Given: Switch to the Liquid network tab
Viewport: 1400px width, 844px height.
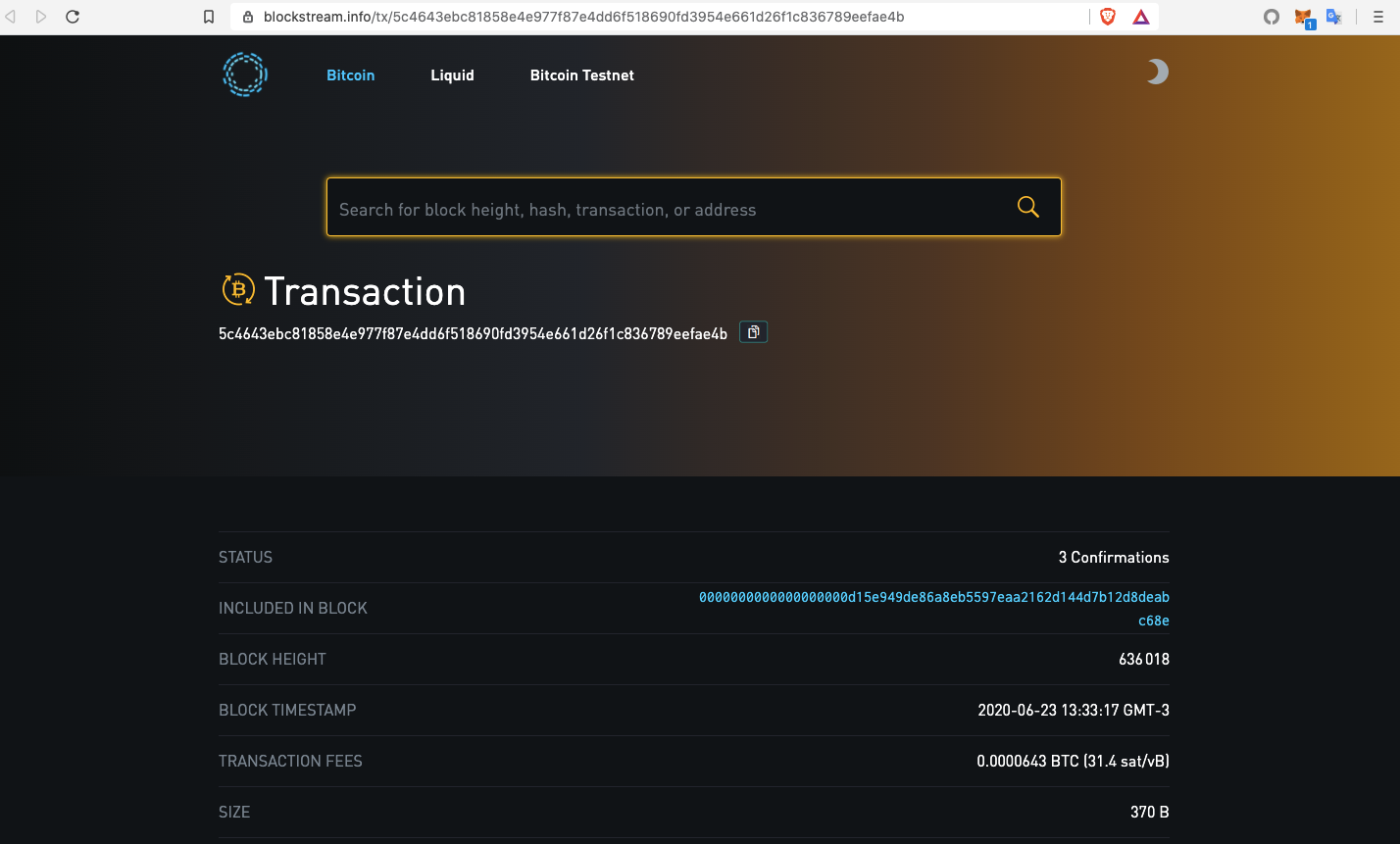Looking at the screenshot, I should click(x=452, y=75).
